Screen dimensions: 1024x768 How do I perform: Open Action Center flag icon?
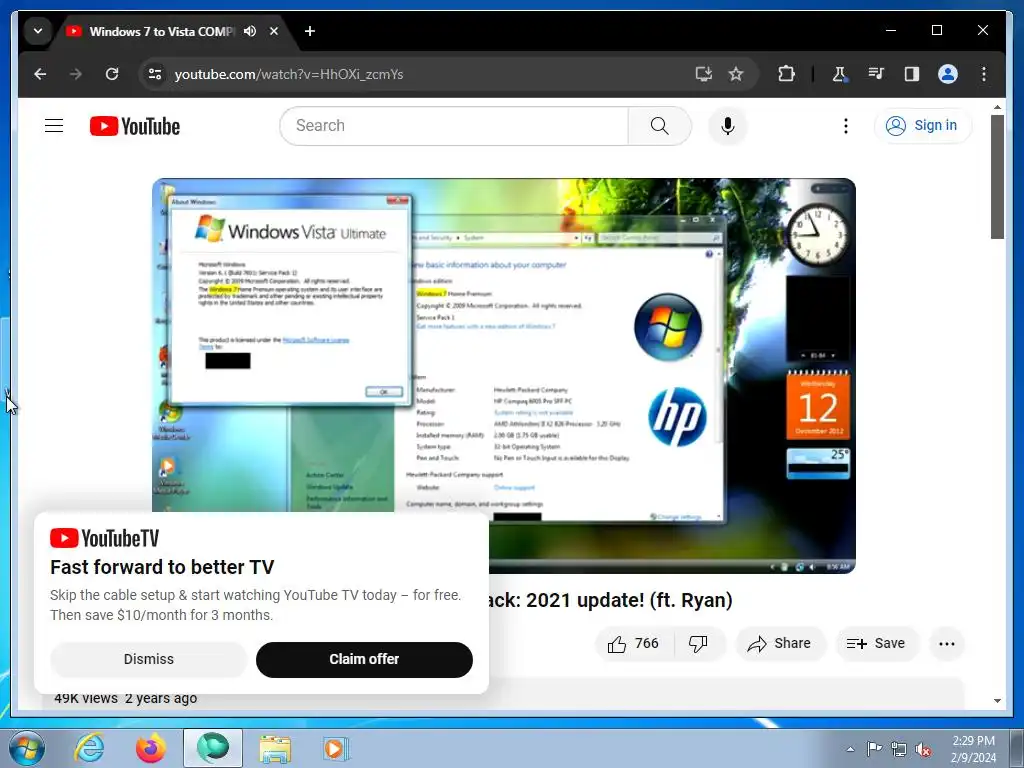point(874,749)
